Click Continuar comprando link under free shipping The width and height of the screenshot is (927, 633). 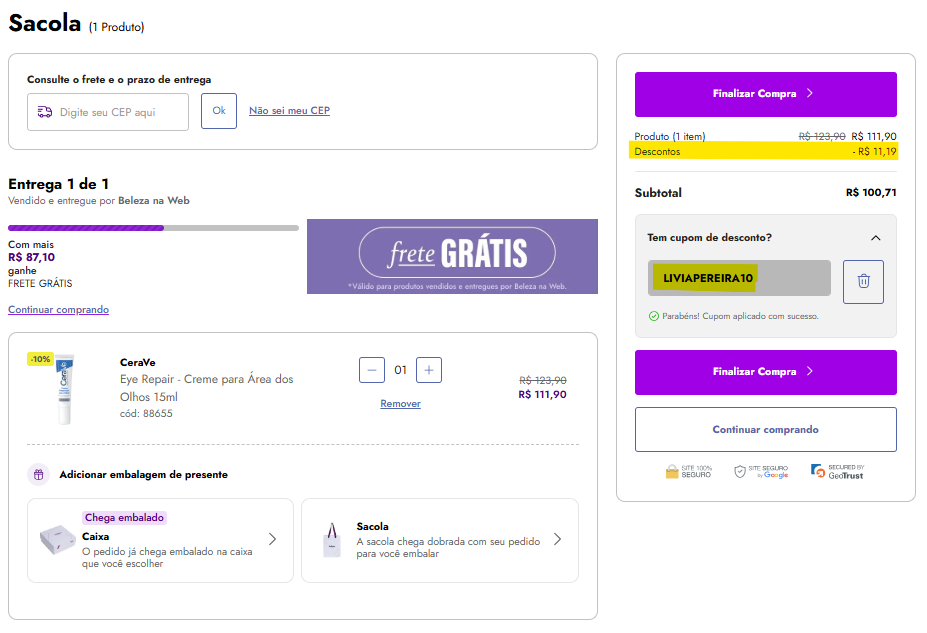pos(58,310)
